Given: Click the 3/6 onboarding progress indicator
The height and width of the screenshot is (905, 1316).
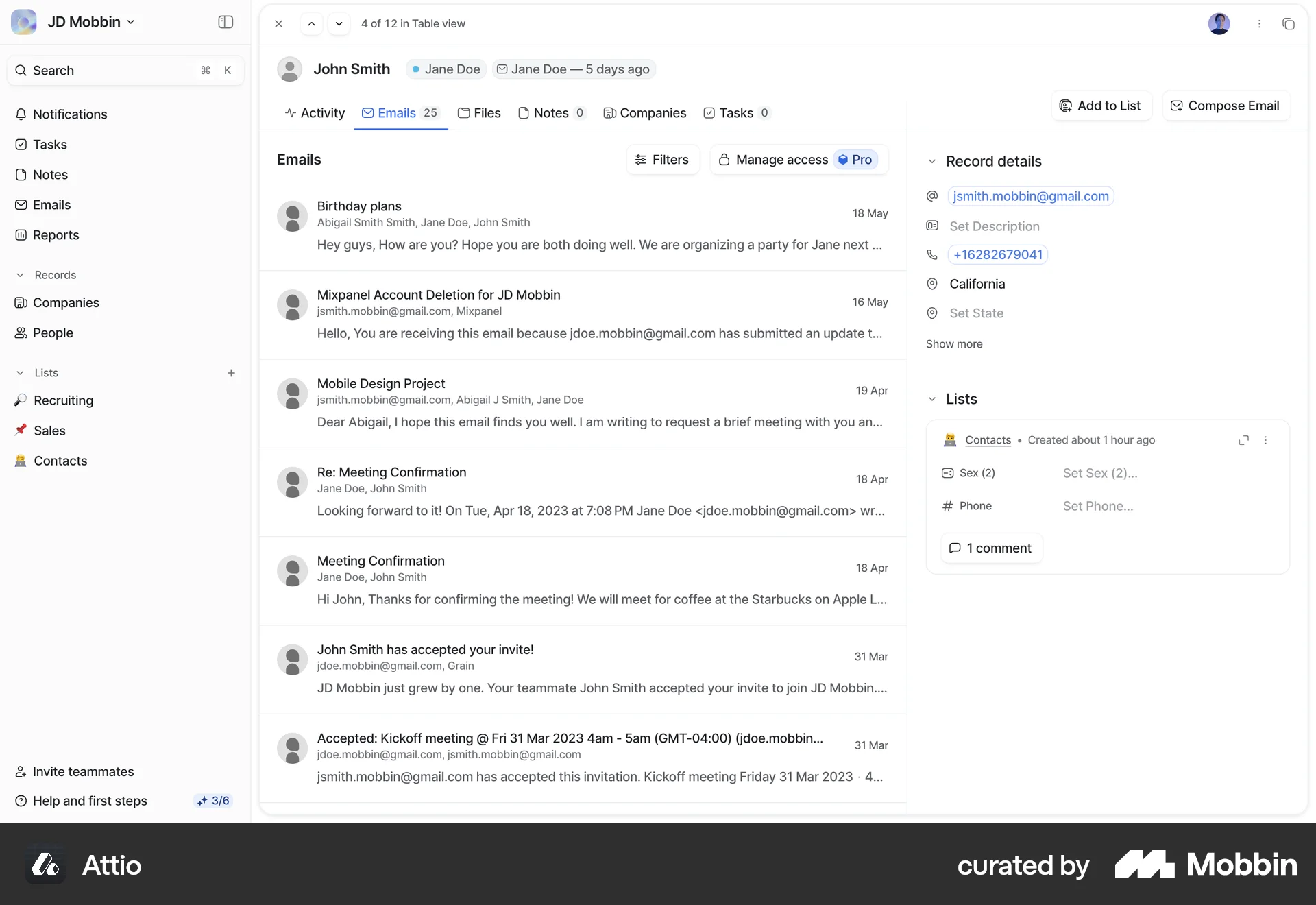Looking at the screenshot, I should [x=213, y=801].
